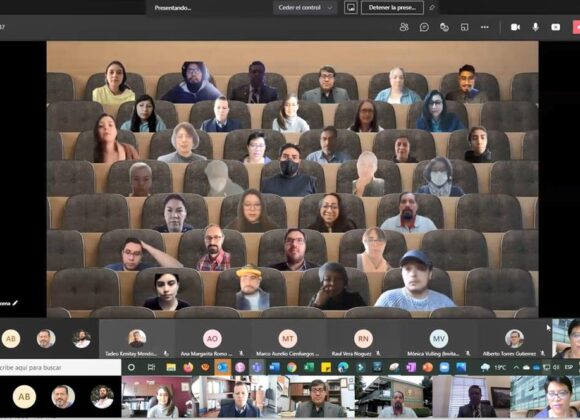The width and height of the screenshot is (580, 420).
Task: Open the volume control in tray
Action: click(556, 367)
